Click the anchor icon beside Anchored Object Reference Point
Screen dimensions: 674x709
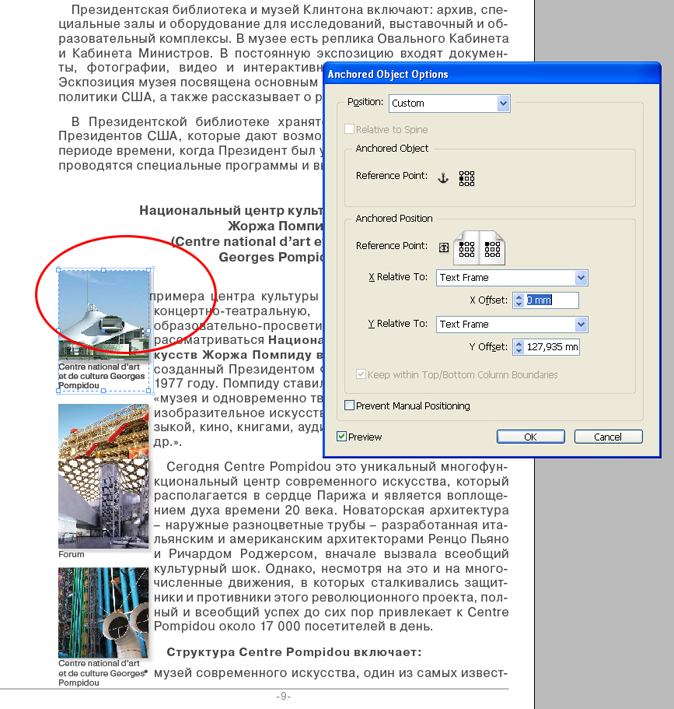click(x=443, y=178)
